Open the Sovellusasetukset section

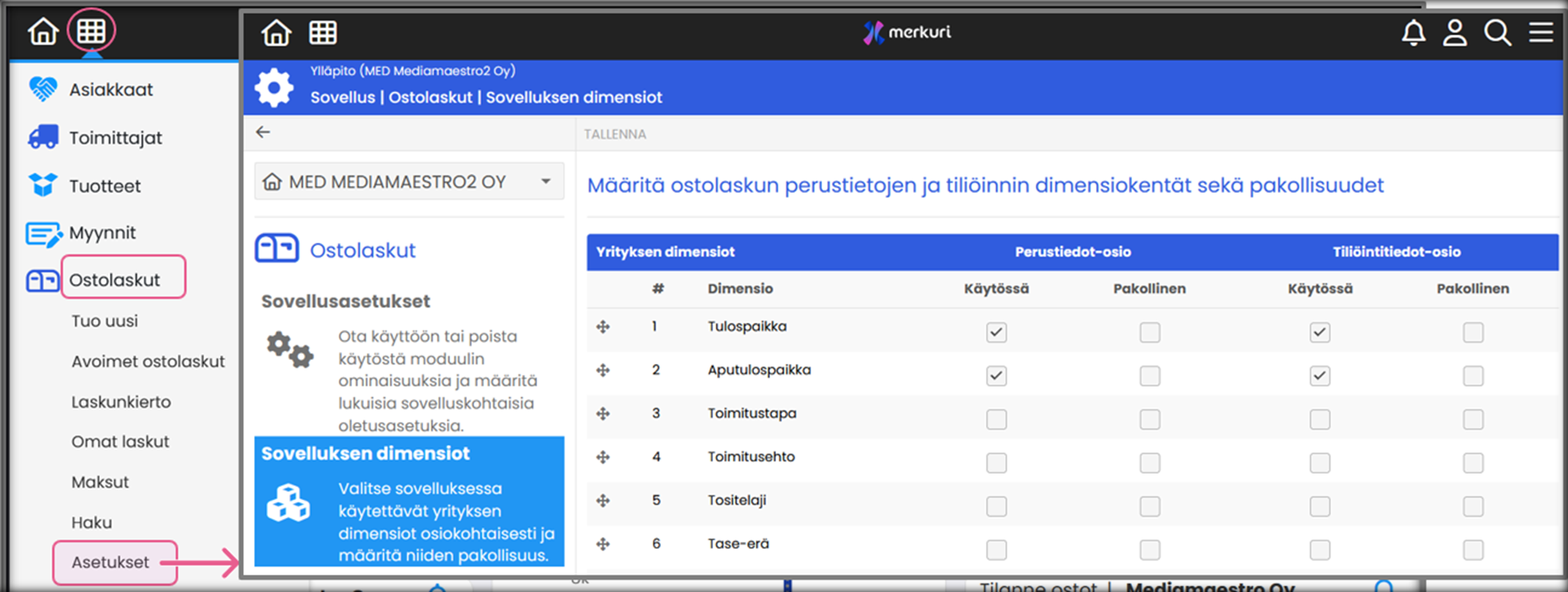345,302
